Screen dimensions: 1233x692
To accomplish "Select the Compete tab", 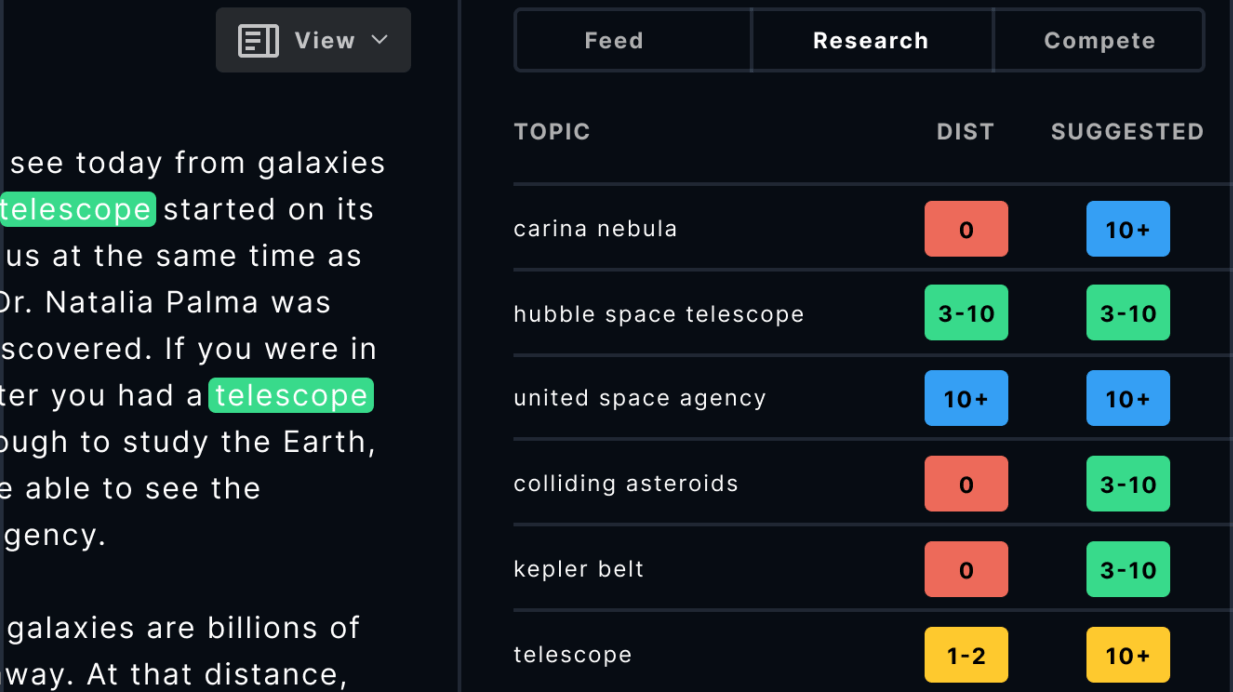I will click(x=1099, y=41).
